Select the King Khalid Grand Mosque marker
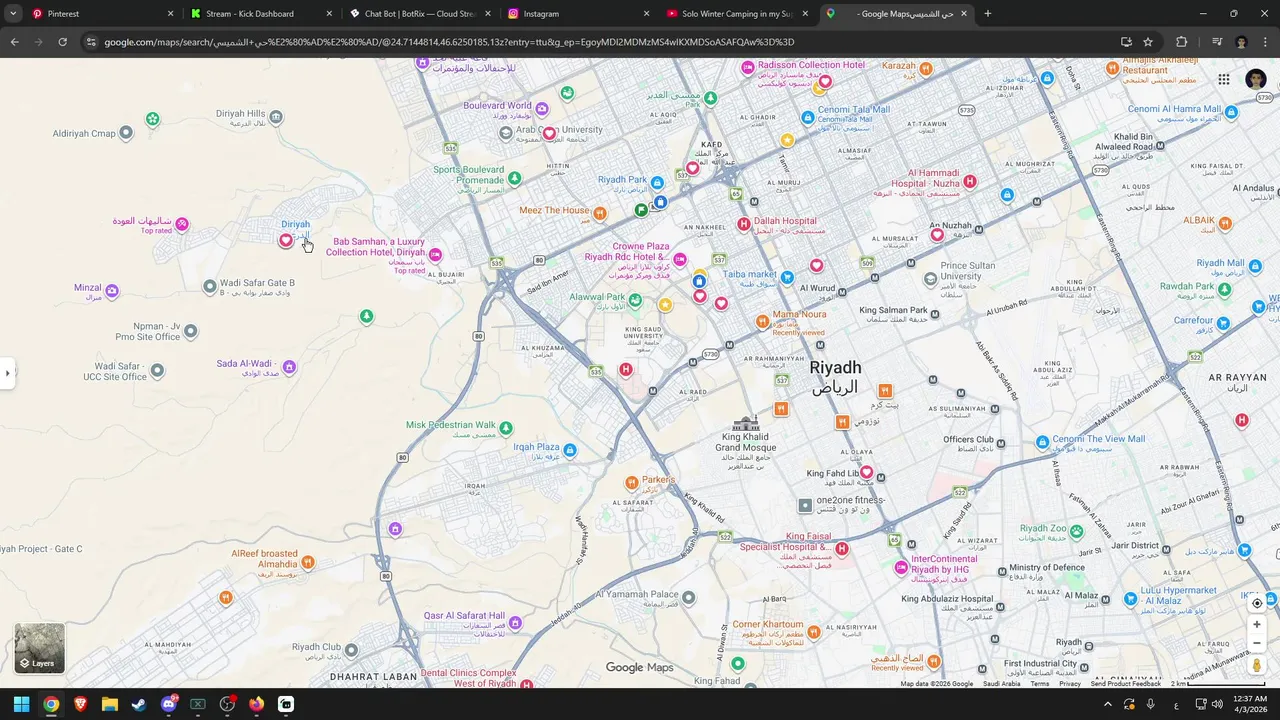Viewport: 1280px width, 720px height. (x=746, y=424)
